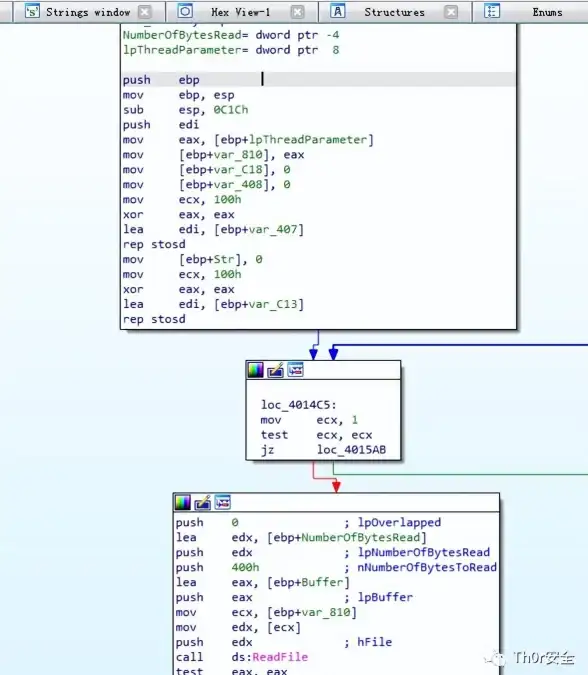Click group nodes icon on ReadFile block

point(223,502)
